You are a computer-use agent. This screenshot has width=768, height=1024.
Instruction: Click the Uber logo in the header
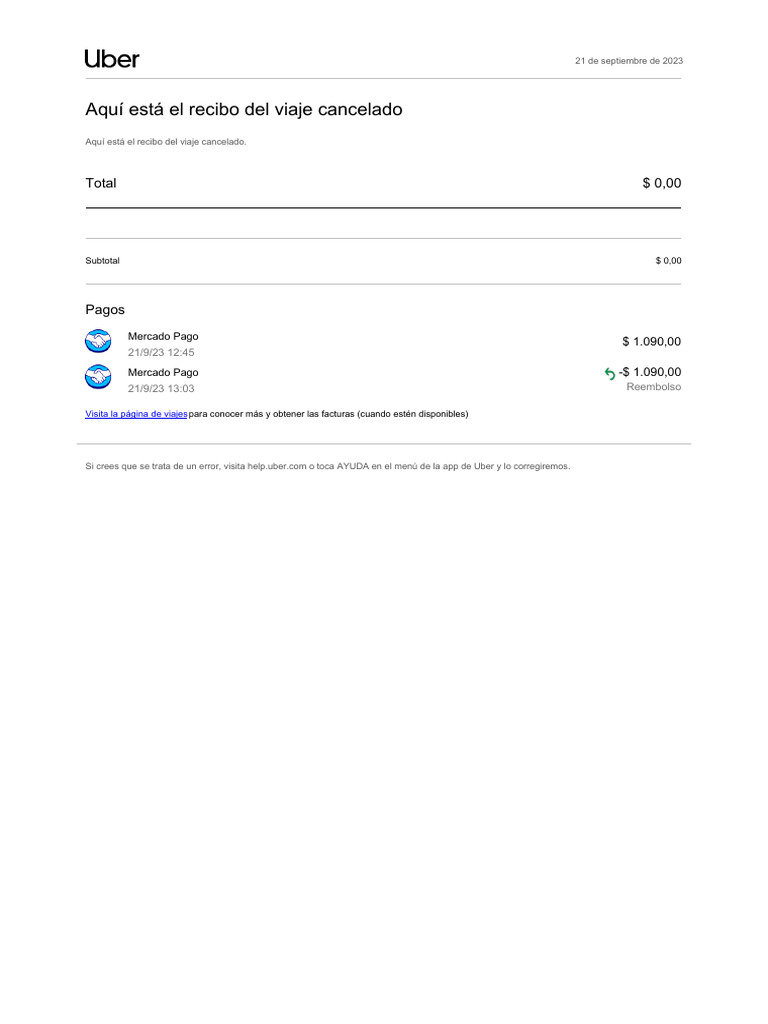coord(112,59)
